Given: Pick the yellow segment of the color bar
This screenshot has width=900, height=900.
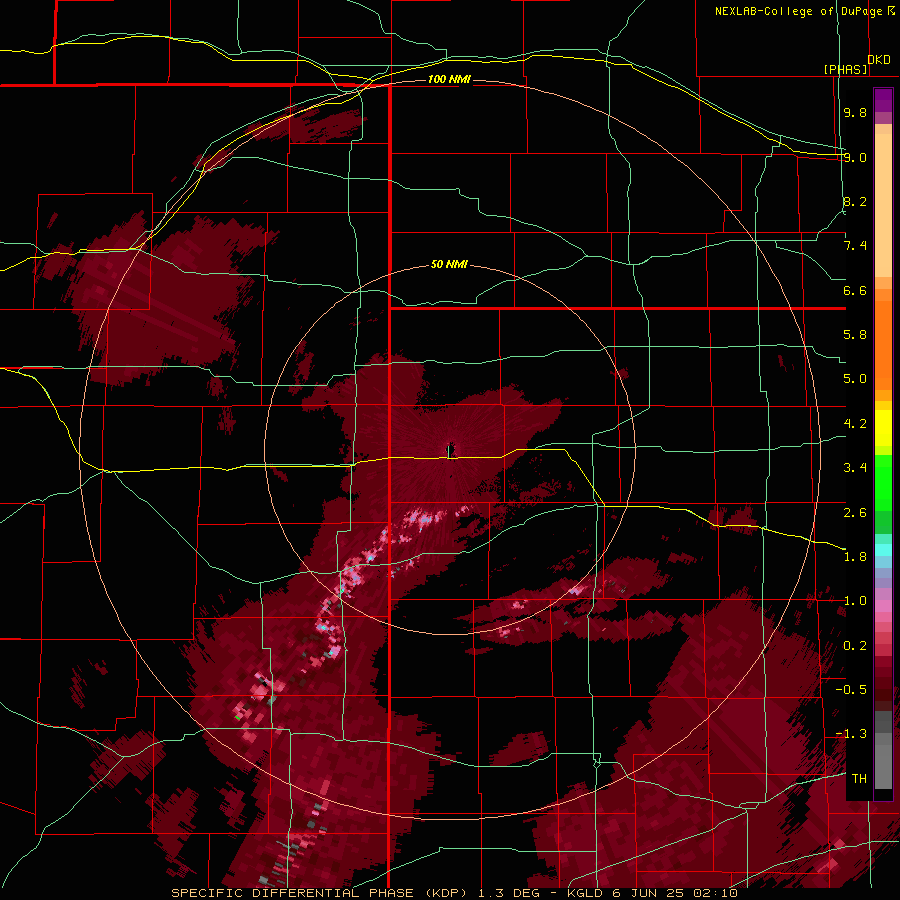Looking at the screenshot, I should tap(883, 428).
